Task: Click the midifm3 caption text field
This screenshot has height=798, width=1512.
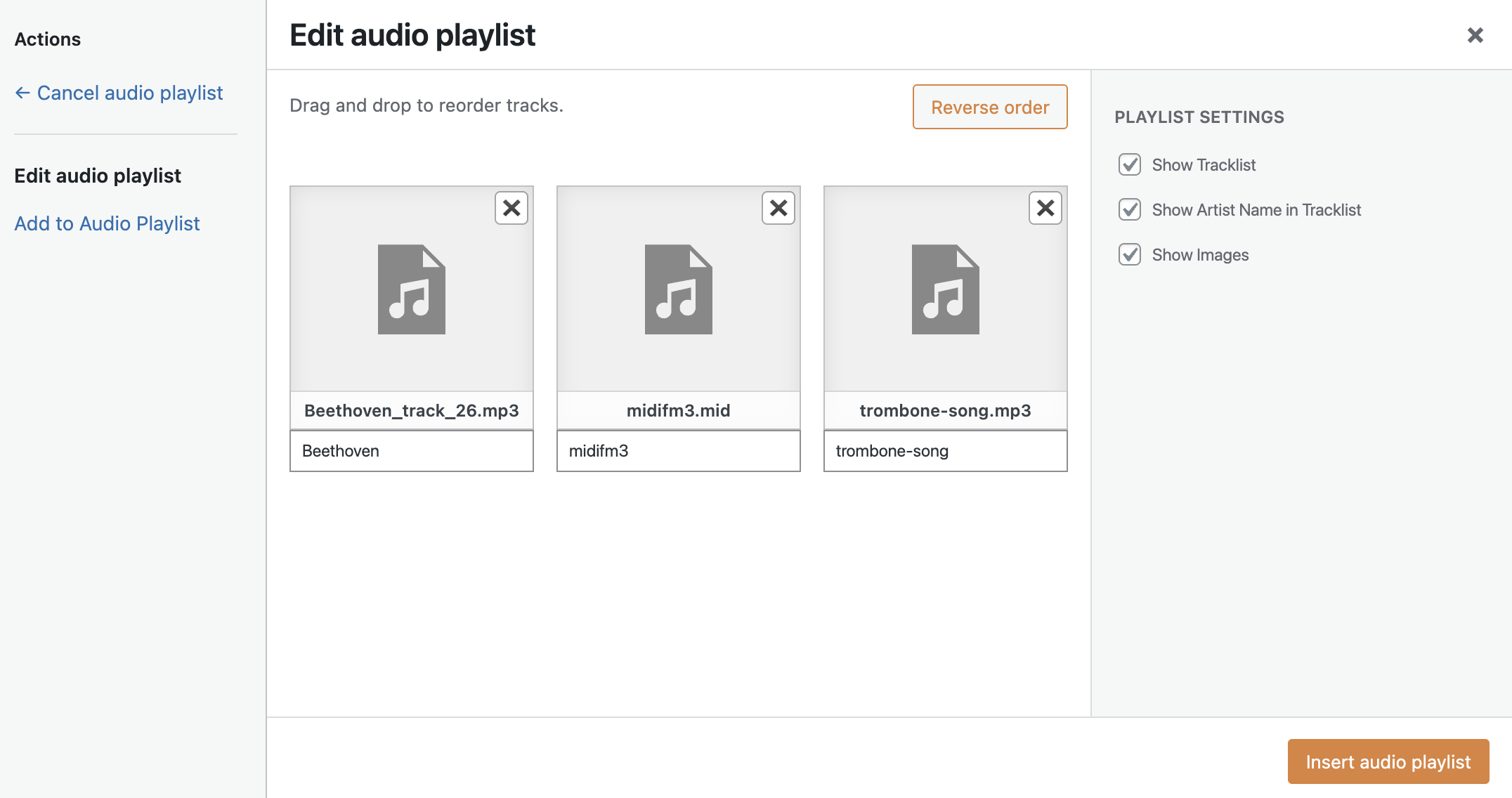Action: point(679,451)
